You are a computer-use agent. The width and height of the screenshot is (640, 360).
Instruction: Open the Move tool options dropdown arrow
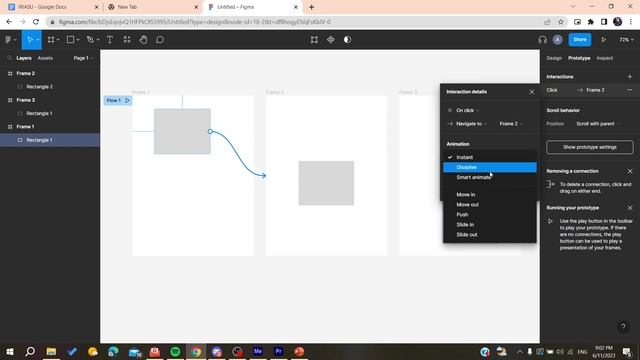(x=37, y=40)
